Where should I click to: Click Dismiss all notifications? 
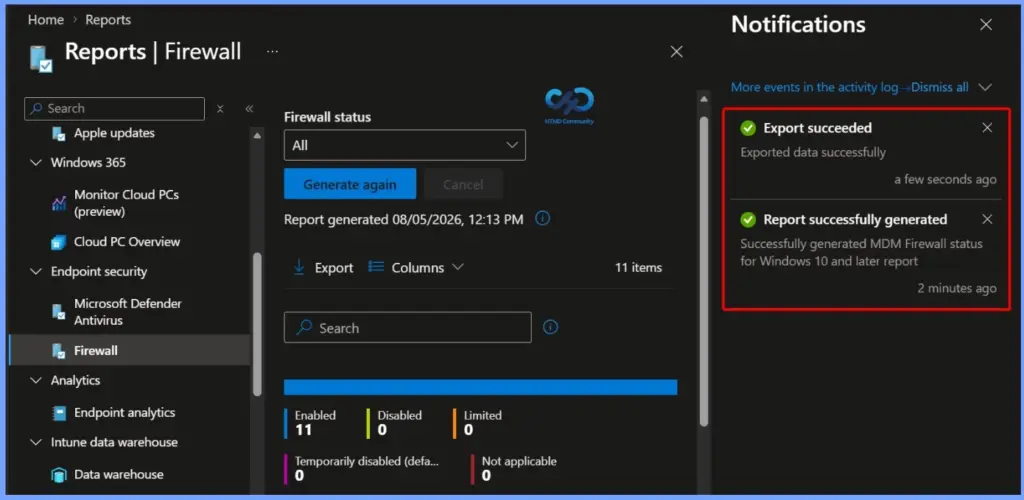pos(940,87)
